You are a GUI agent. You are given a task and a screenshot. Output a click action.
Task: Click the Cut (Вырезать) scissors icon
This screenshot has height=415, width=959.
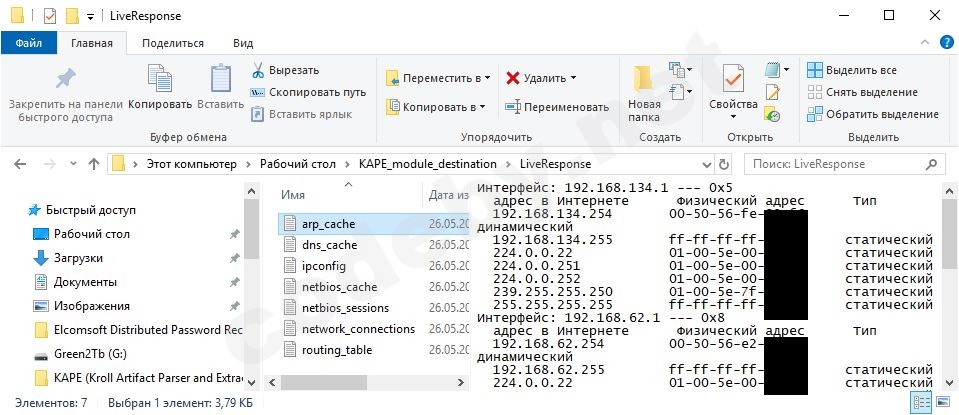[x=258, y=70]
